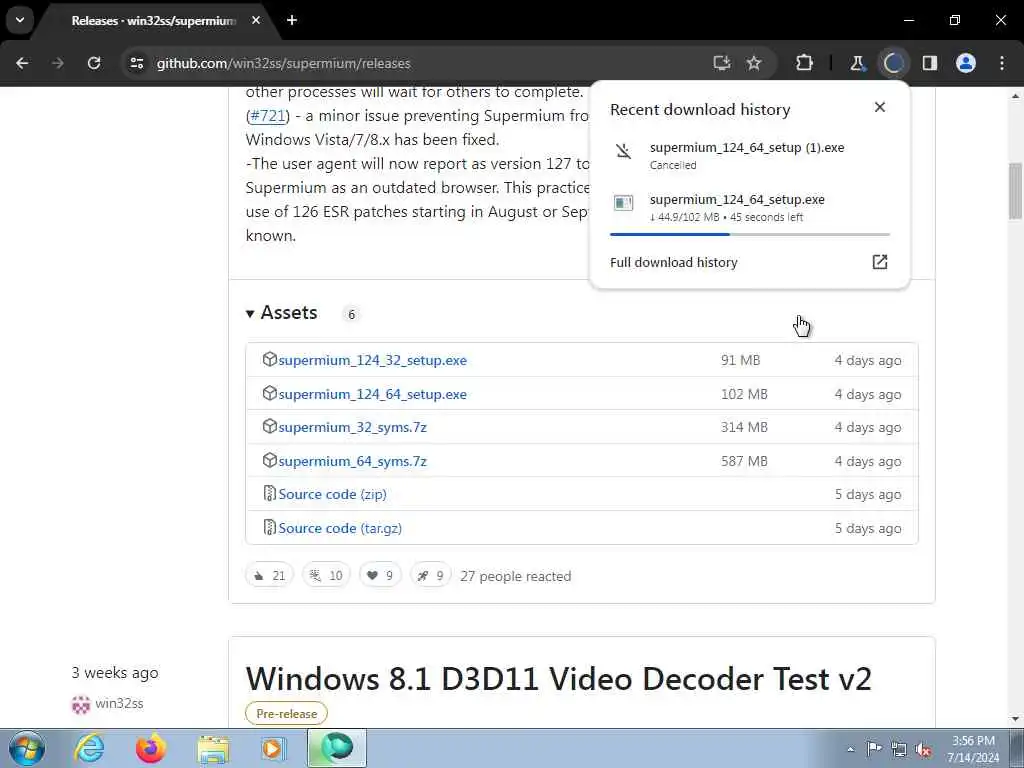
Task: Click the 587 MB size text
Action: click(744, 461)
